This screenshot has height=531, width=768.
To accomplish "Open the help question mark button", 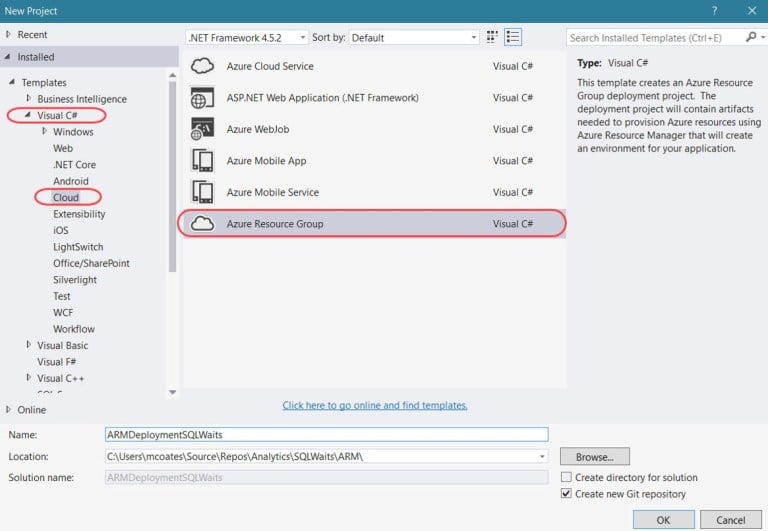I will [715, 11].
